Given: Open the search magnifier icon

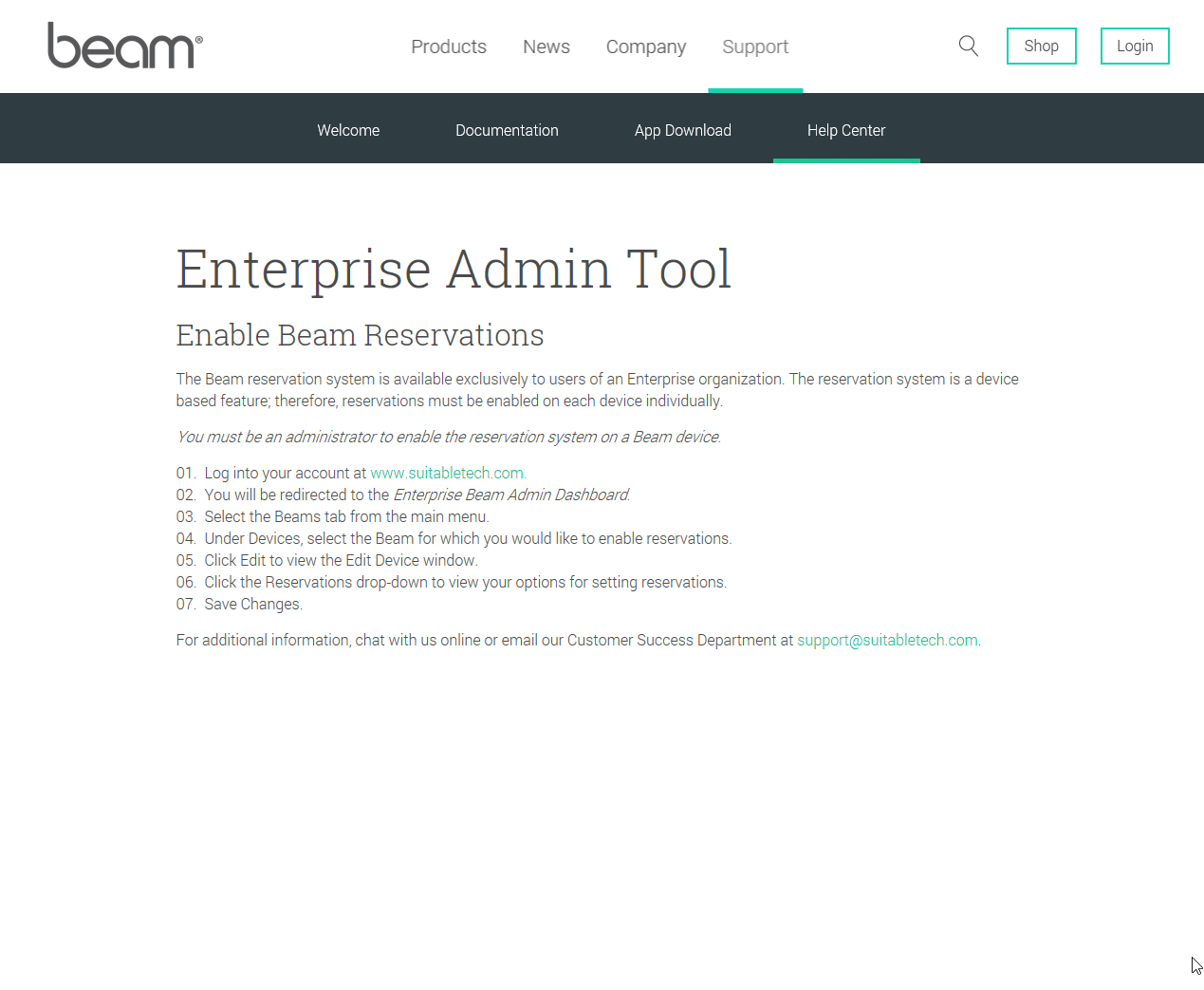Looking at the screenshot, I should (x=968, y=46).
